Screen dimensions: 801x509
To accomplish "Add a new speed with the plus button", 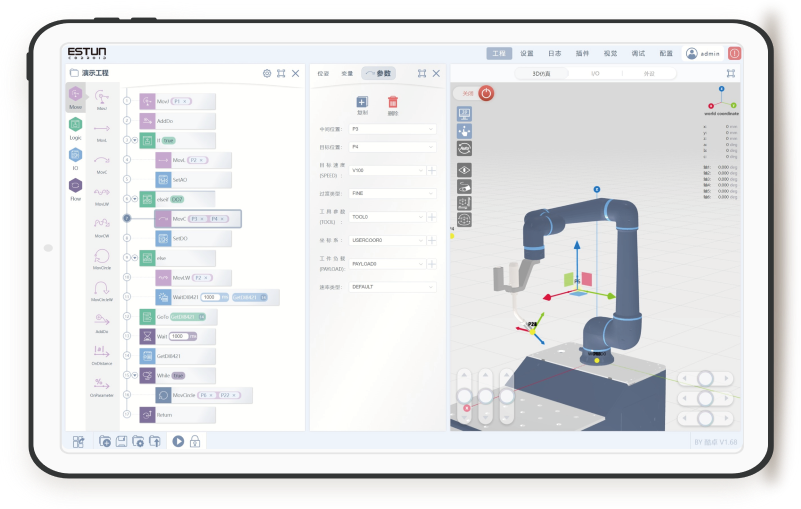I will coord(432,170).
